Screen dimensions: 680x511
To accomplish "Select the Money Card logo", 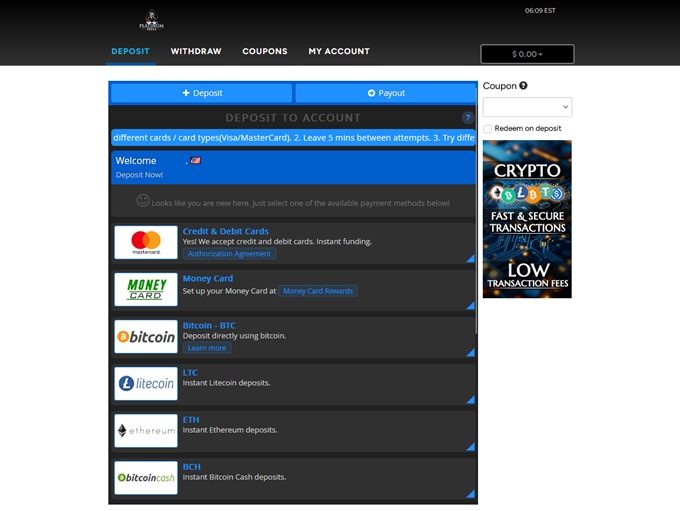I will [x=146, y=289].
